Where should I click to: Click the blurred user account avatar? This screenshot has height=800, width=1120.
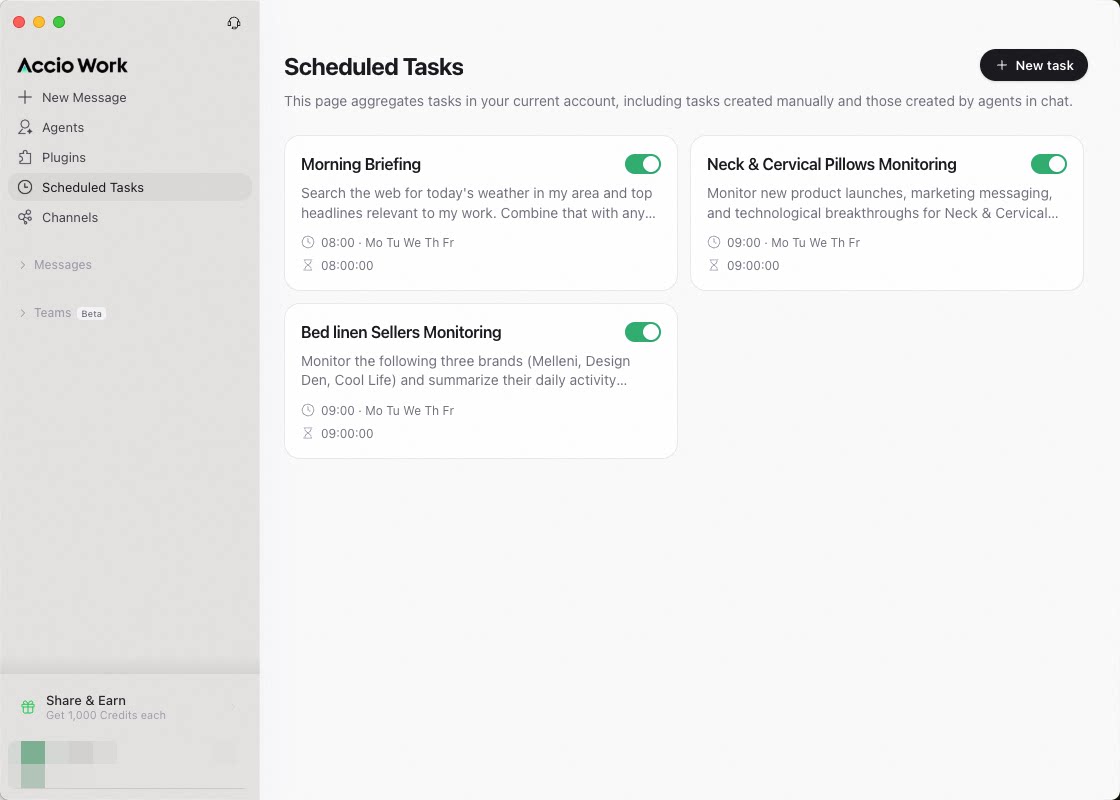[33, 764]
